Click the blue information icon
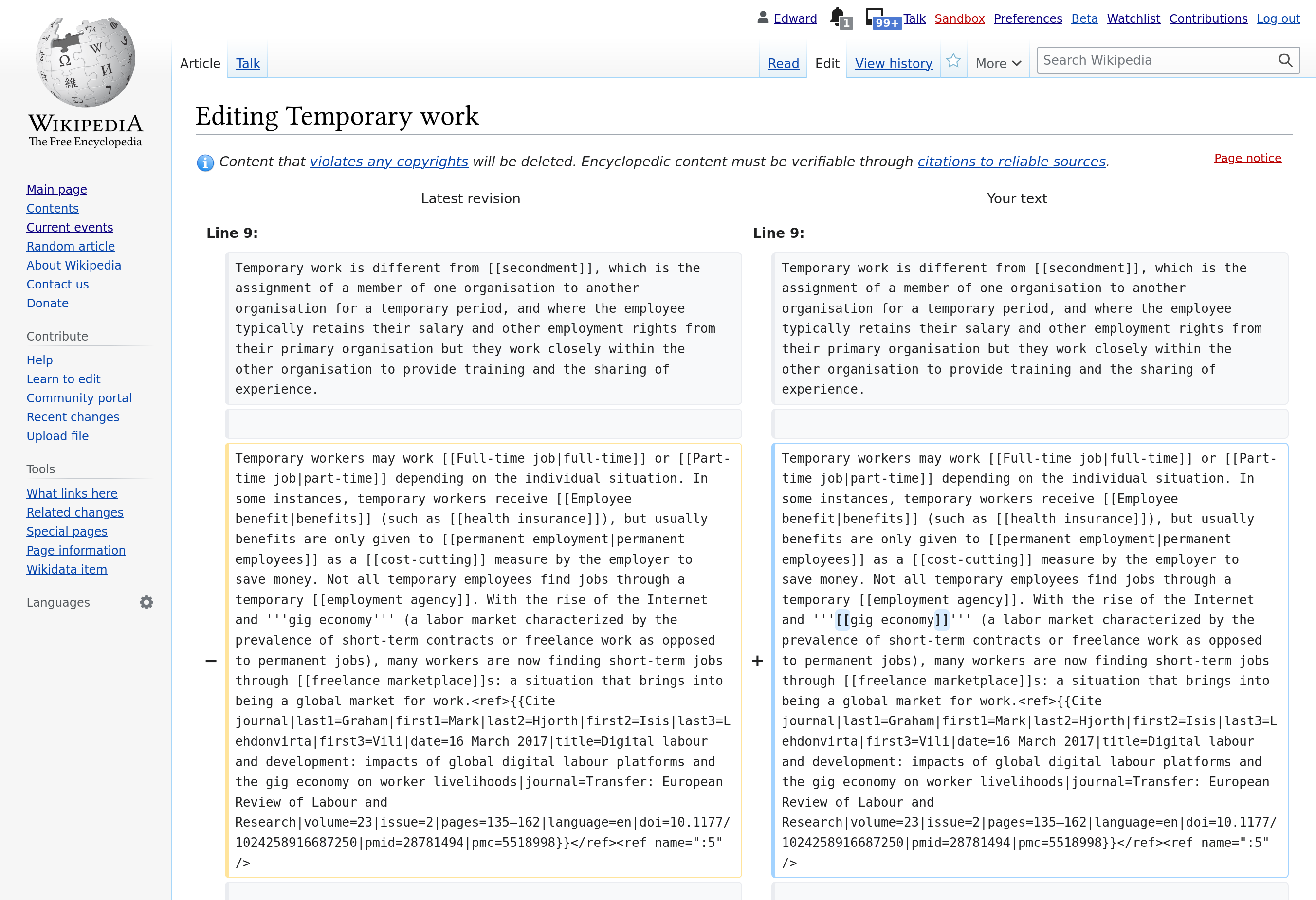This screenshot has width=1316, height=900. 205,163
